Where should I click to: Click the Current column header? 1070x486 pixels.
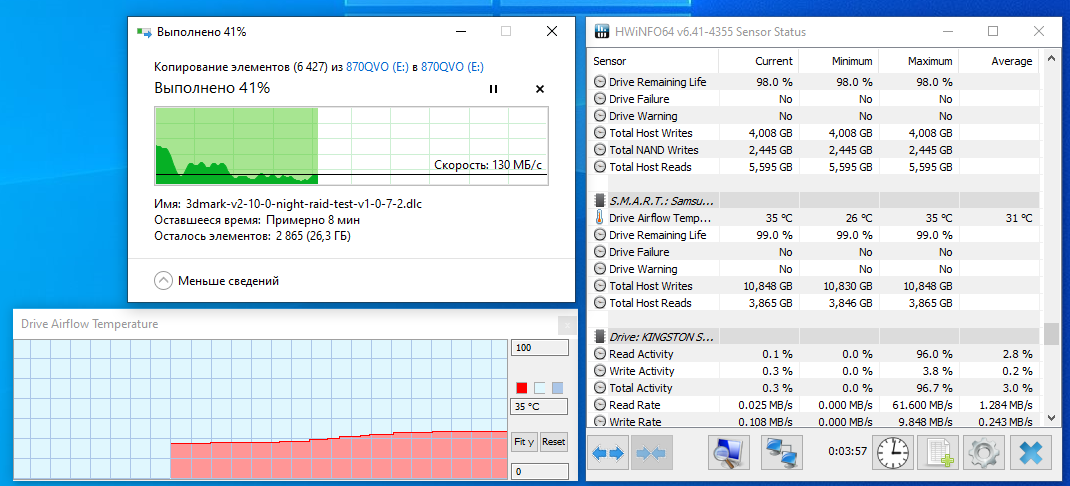[759, 61]
